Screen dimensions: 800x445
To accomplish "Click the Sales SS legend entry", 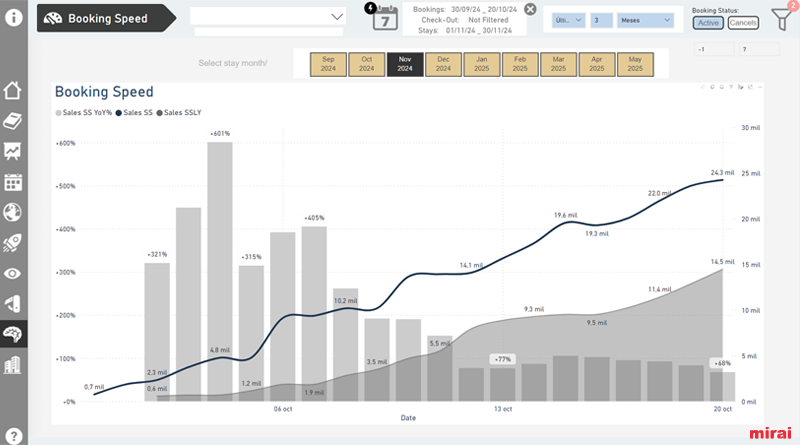I will (x=134, y=113).
